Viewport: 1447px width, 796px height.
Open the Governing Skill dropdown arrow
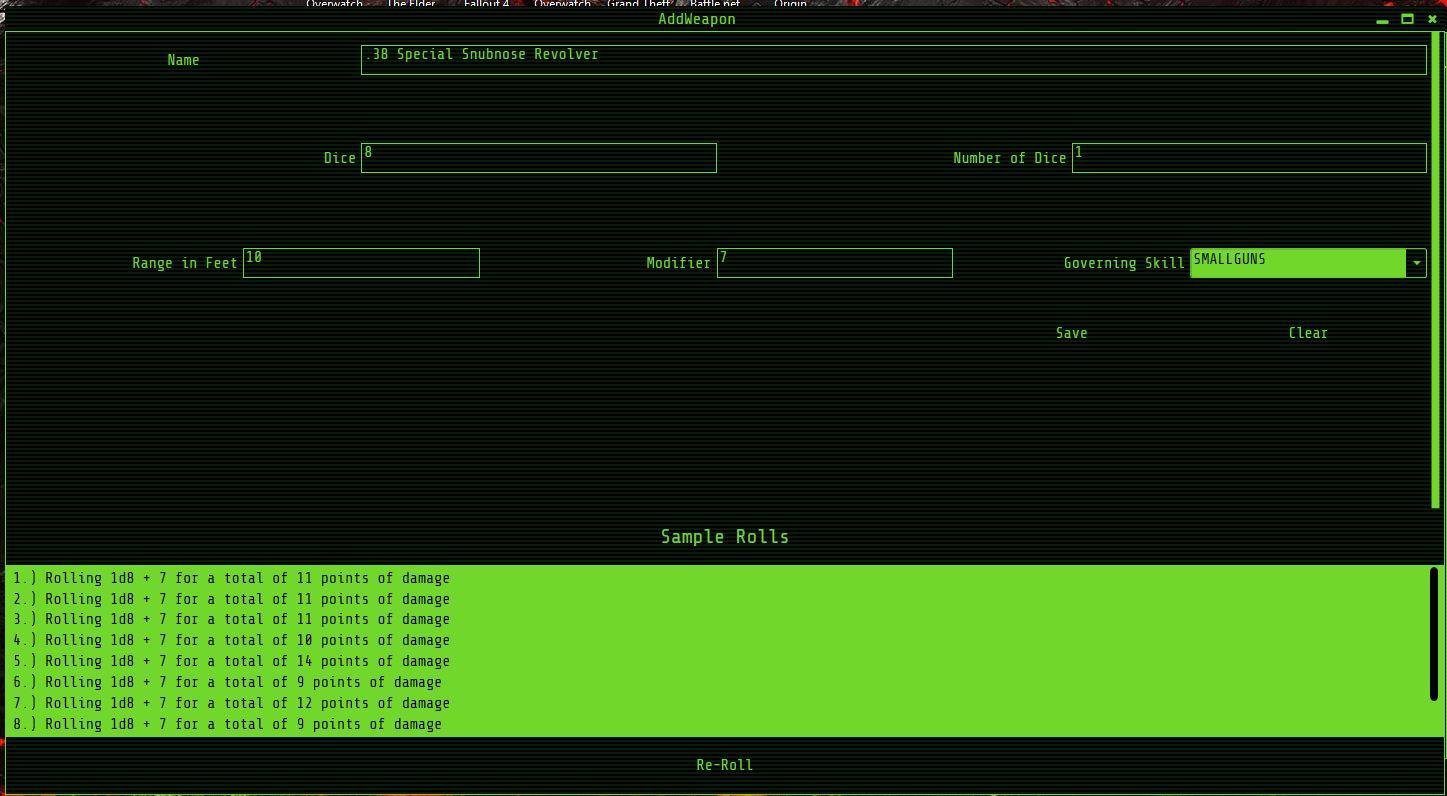click(1417, 263)
